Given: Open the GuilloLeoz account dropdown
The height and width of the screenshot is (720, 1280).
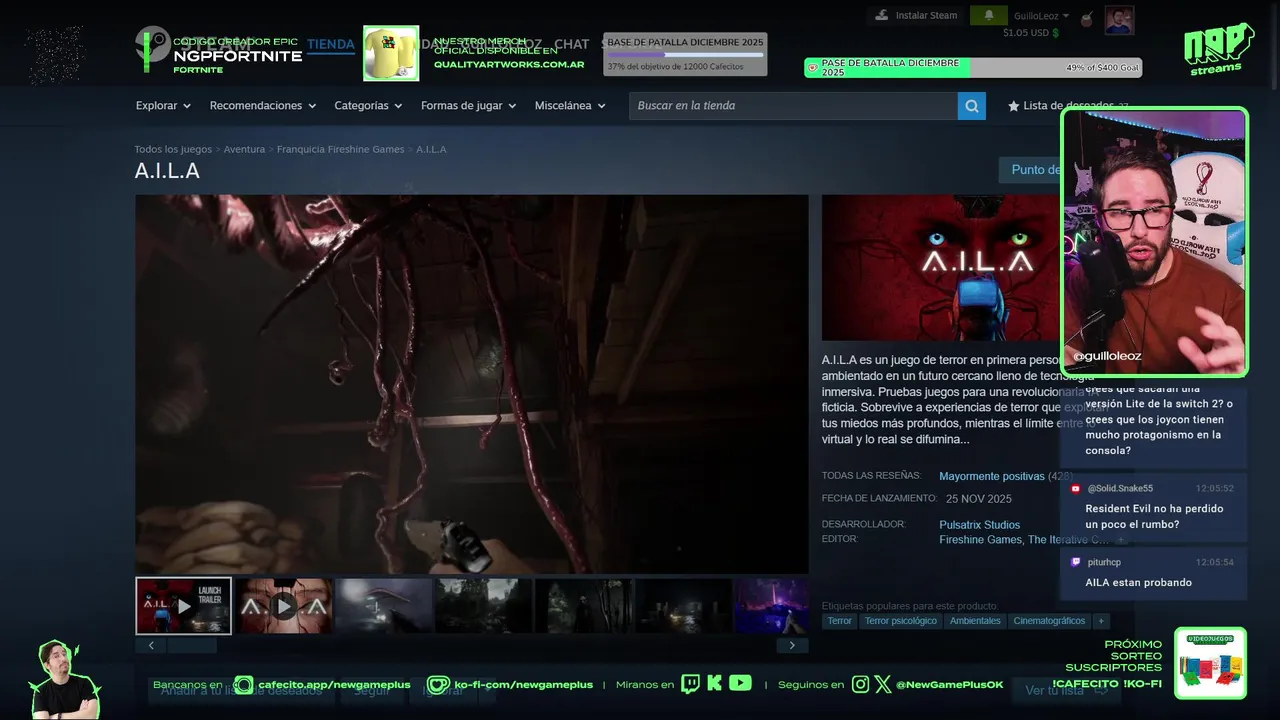Looking at the screenshot, I should 1041,16.
